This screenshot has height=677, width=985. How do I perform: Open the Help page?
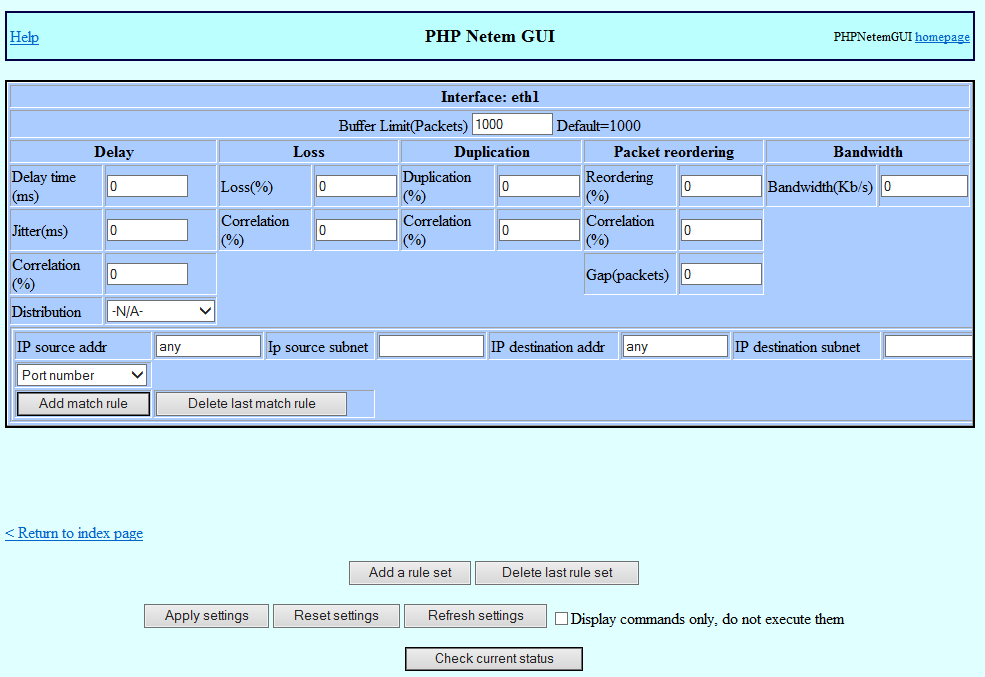[23, 37]
